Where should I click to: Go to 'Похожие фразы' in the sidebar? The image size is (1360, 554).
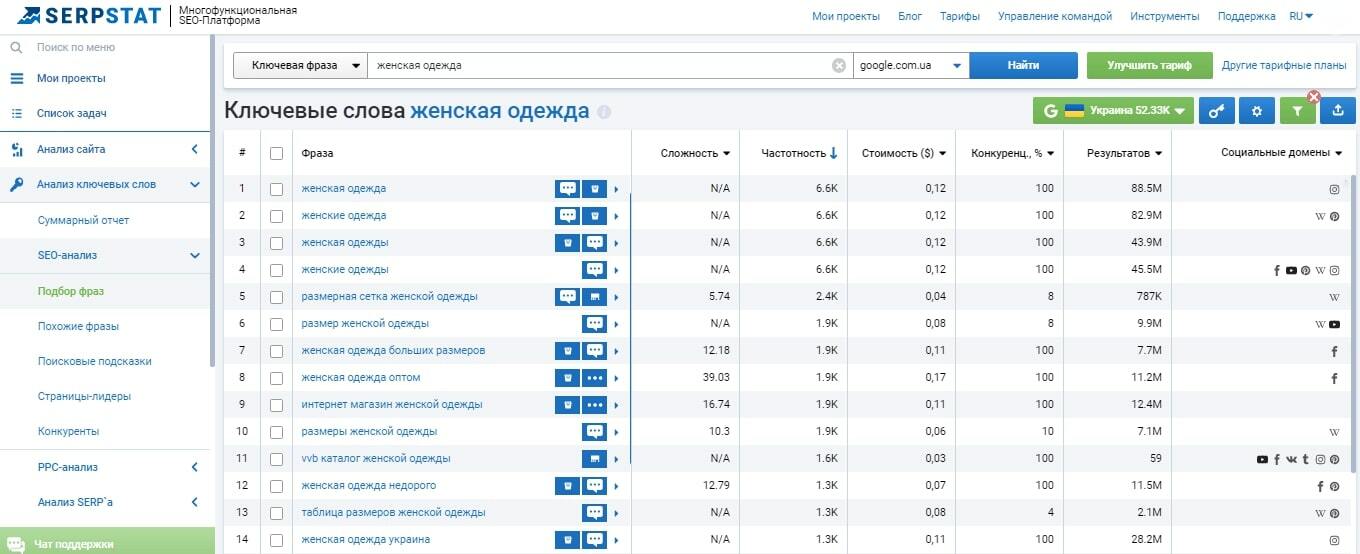click(78, 326)
